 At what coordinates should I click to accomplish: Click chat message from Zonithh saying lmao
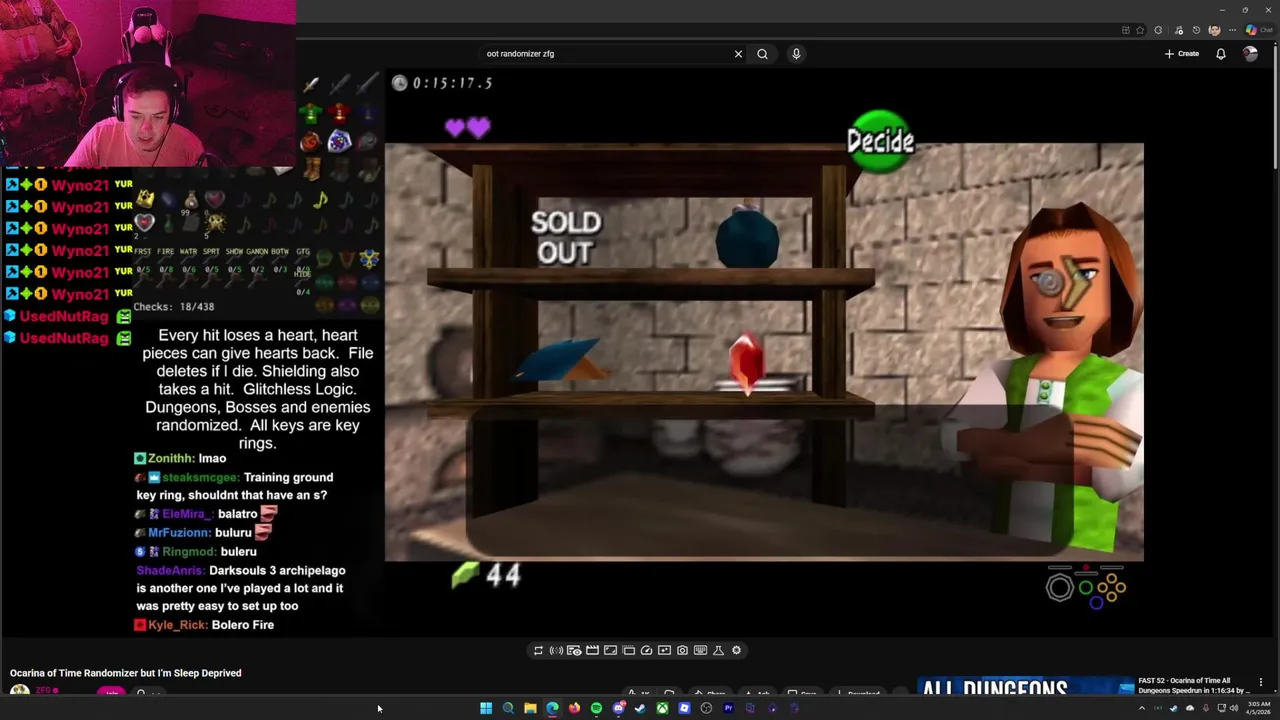pos(181,458)
